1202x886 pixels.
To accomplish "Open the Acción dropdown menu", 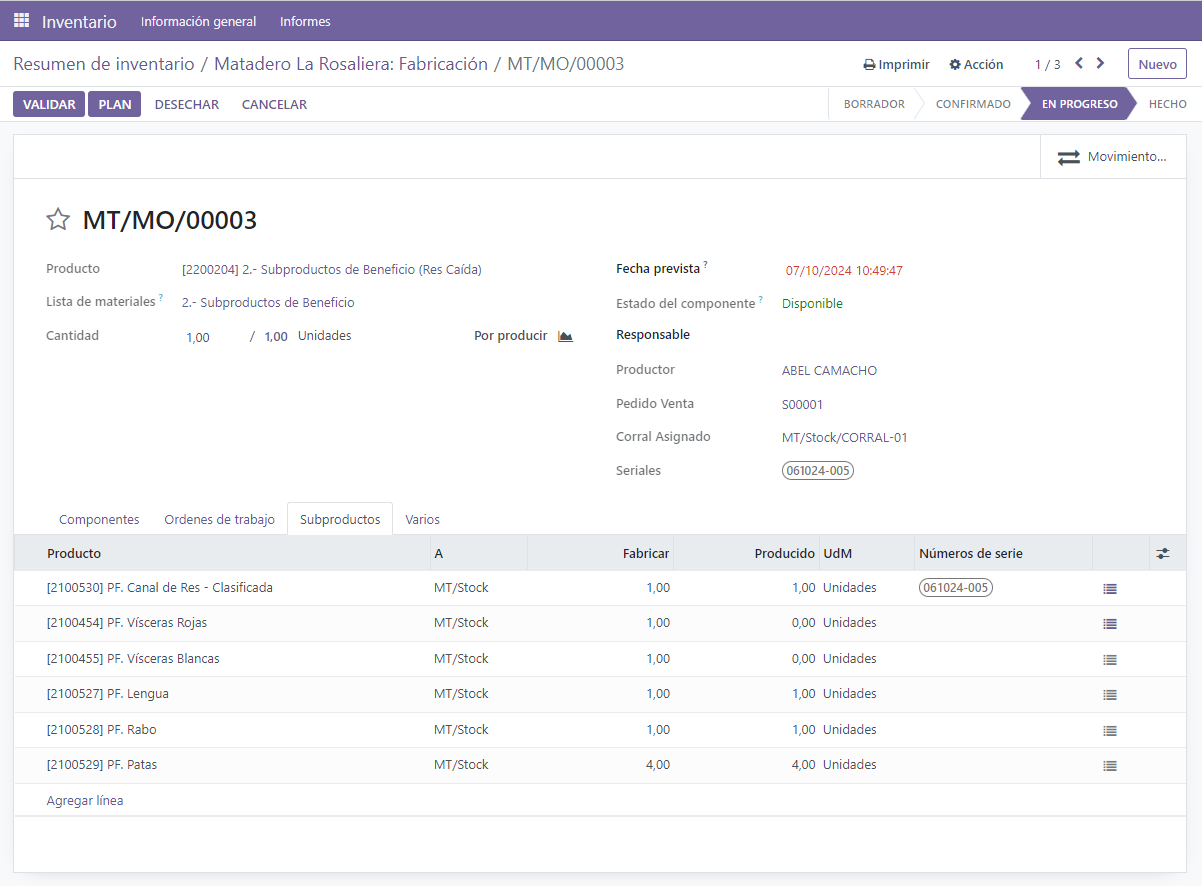I will 976,64.
